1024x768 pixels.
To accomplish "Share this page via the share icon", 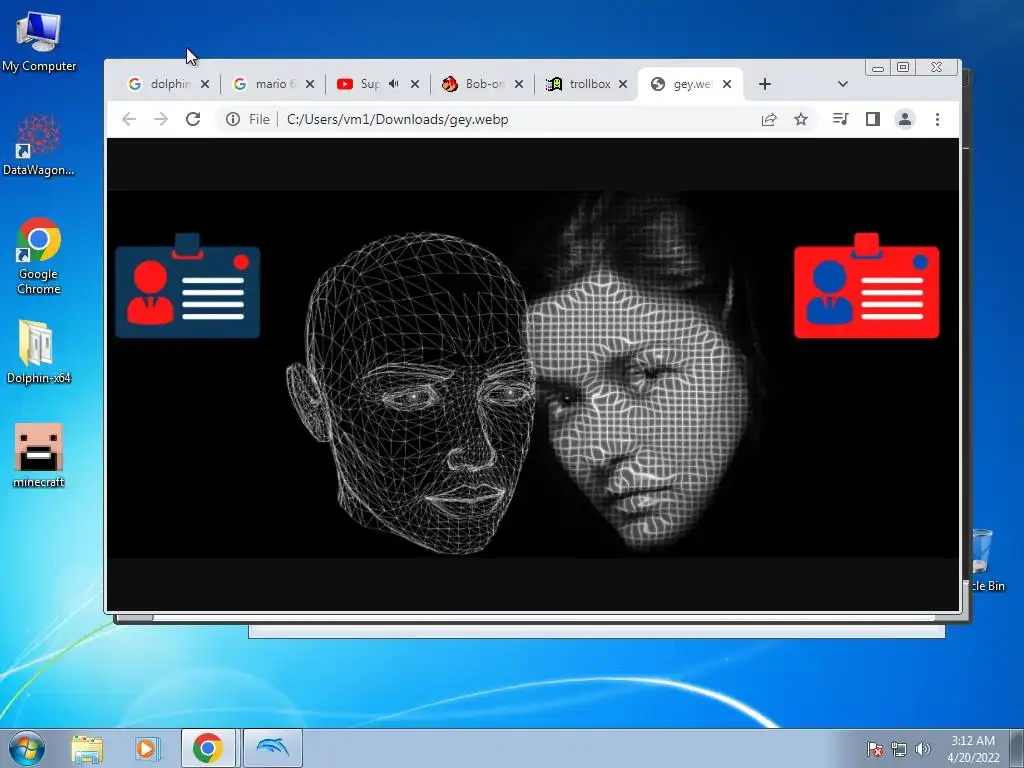I will (769, 120).
